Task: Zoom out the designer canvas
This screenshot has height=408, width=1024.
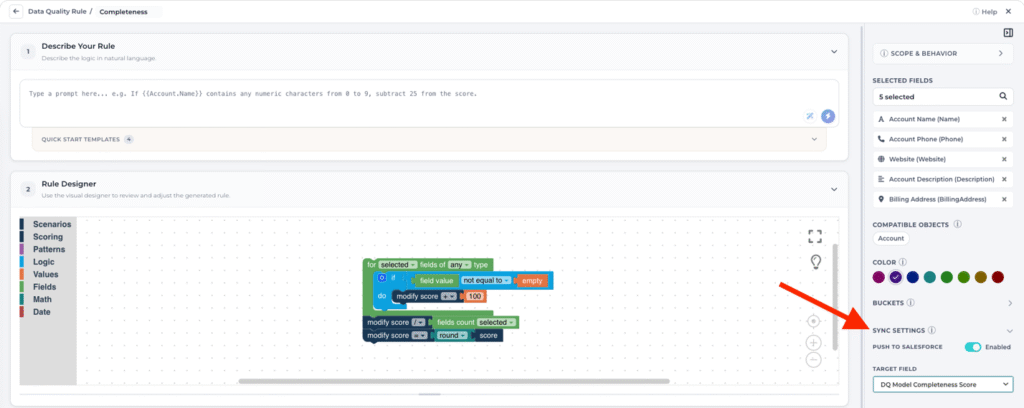Action: tap(813, 359)
